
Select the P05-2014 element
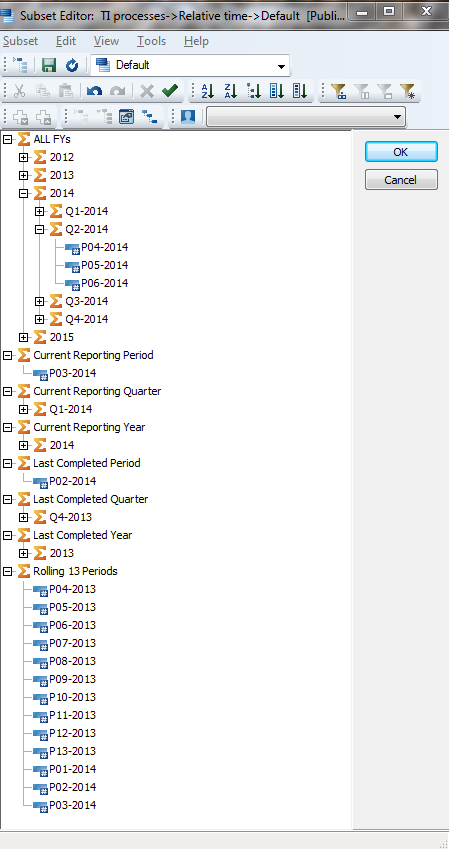[x=105, y=265]
